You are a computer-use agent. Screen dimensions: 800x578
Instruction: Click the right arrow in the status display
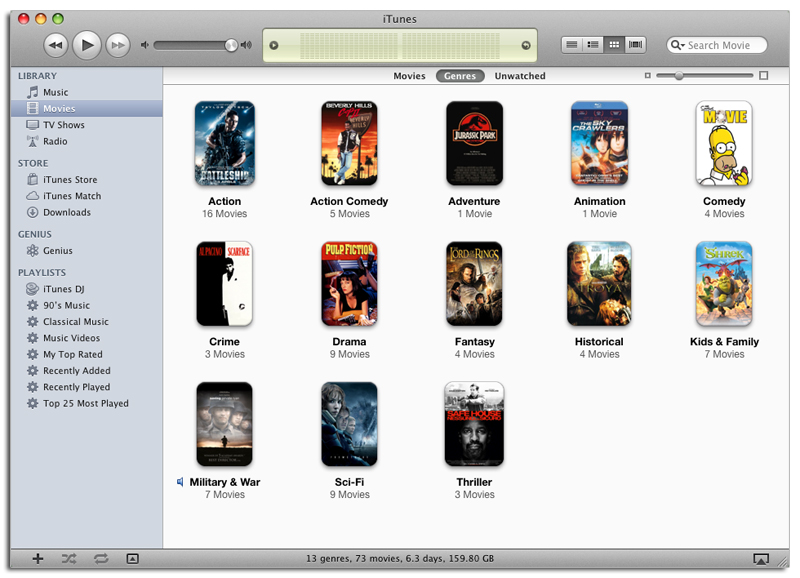pos(526,45)
